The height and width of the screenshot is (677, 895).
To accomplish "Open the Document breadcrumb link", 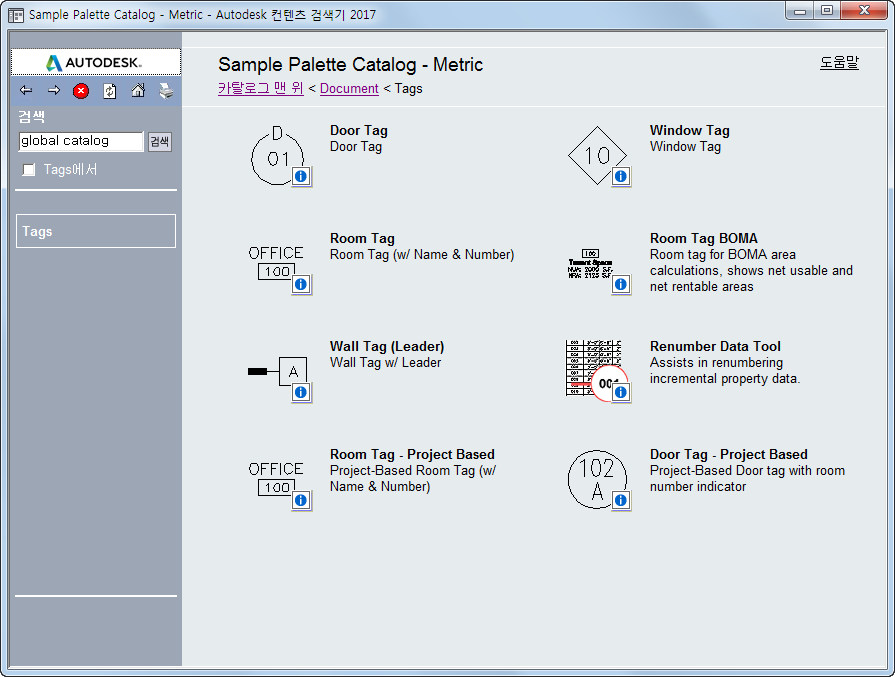I will tap(349, 88).
